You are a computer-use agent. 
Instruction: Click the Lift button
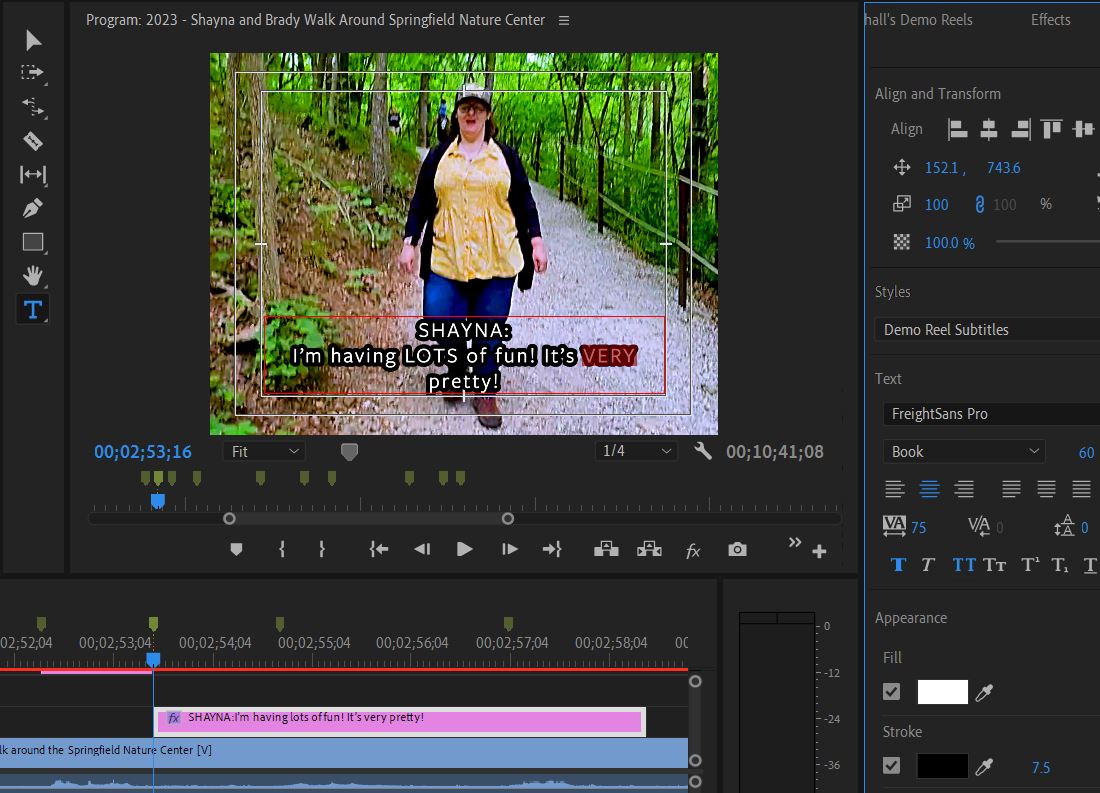coord(606,549)
